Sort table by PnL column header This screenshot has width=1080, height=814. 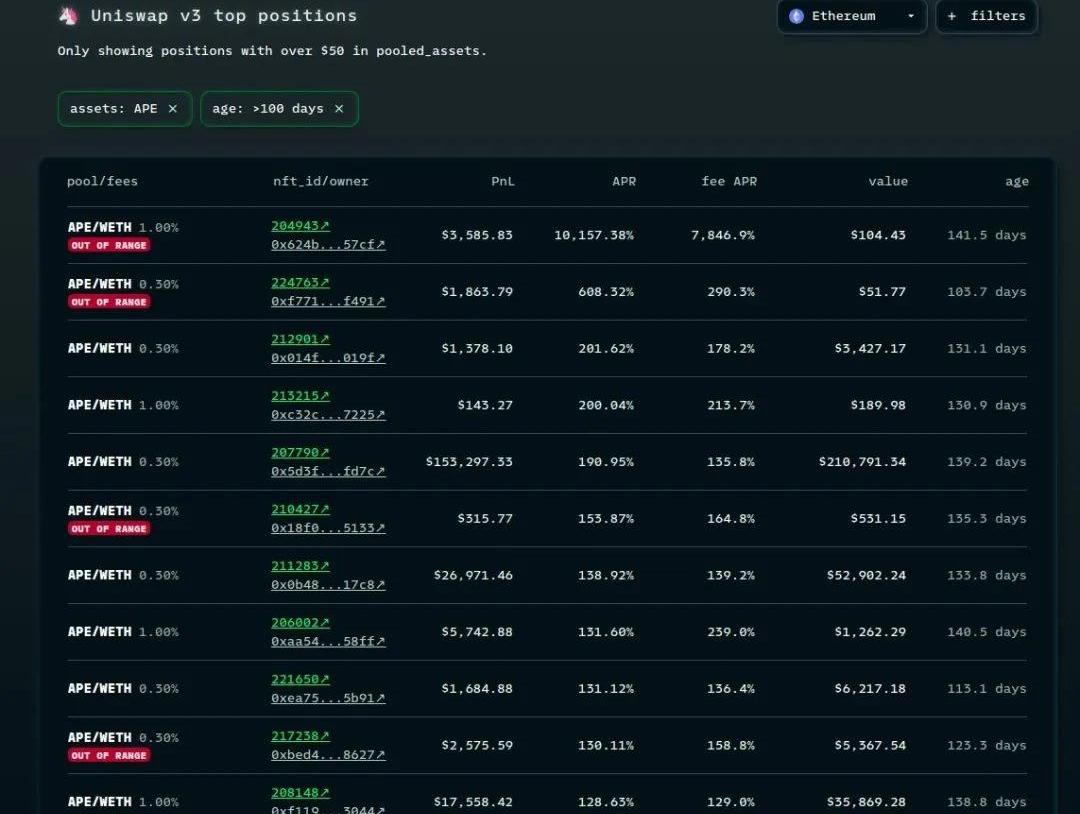point(502,181)
